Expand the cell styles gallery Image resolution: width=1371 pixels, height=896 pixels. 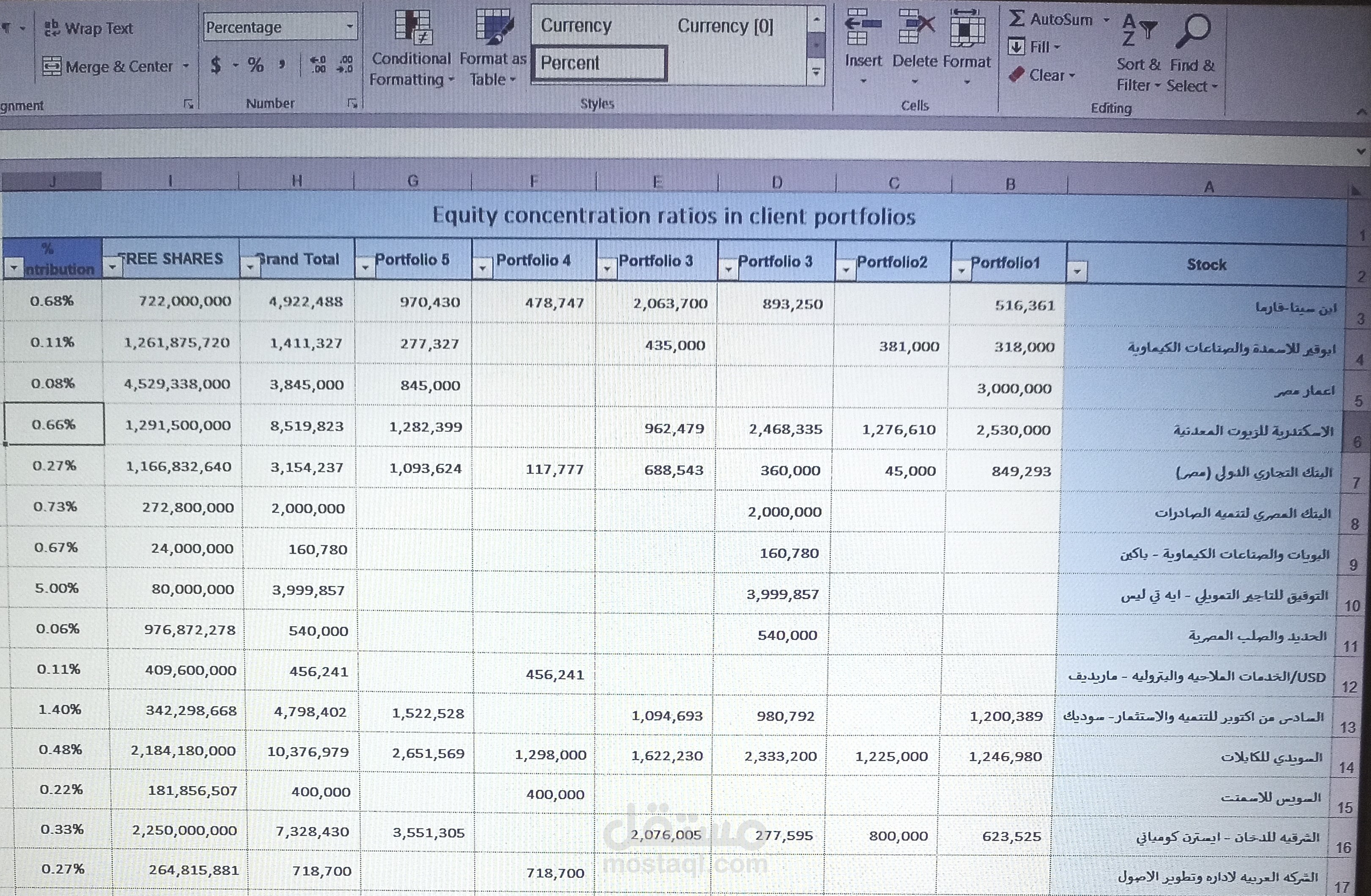click(x=816, y=72)
